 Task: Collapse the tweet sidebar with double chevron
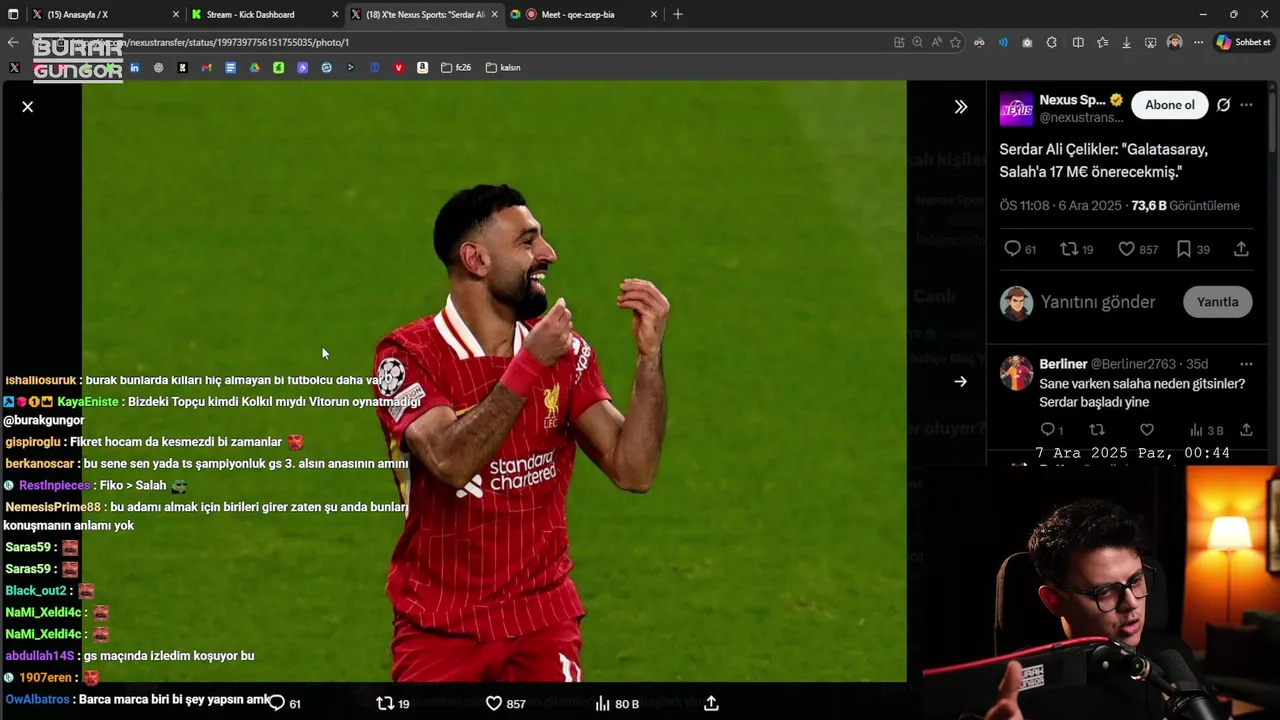click(x=961, y=106)
